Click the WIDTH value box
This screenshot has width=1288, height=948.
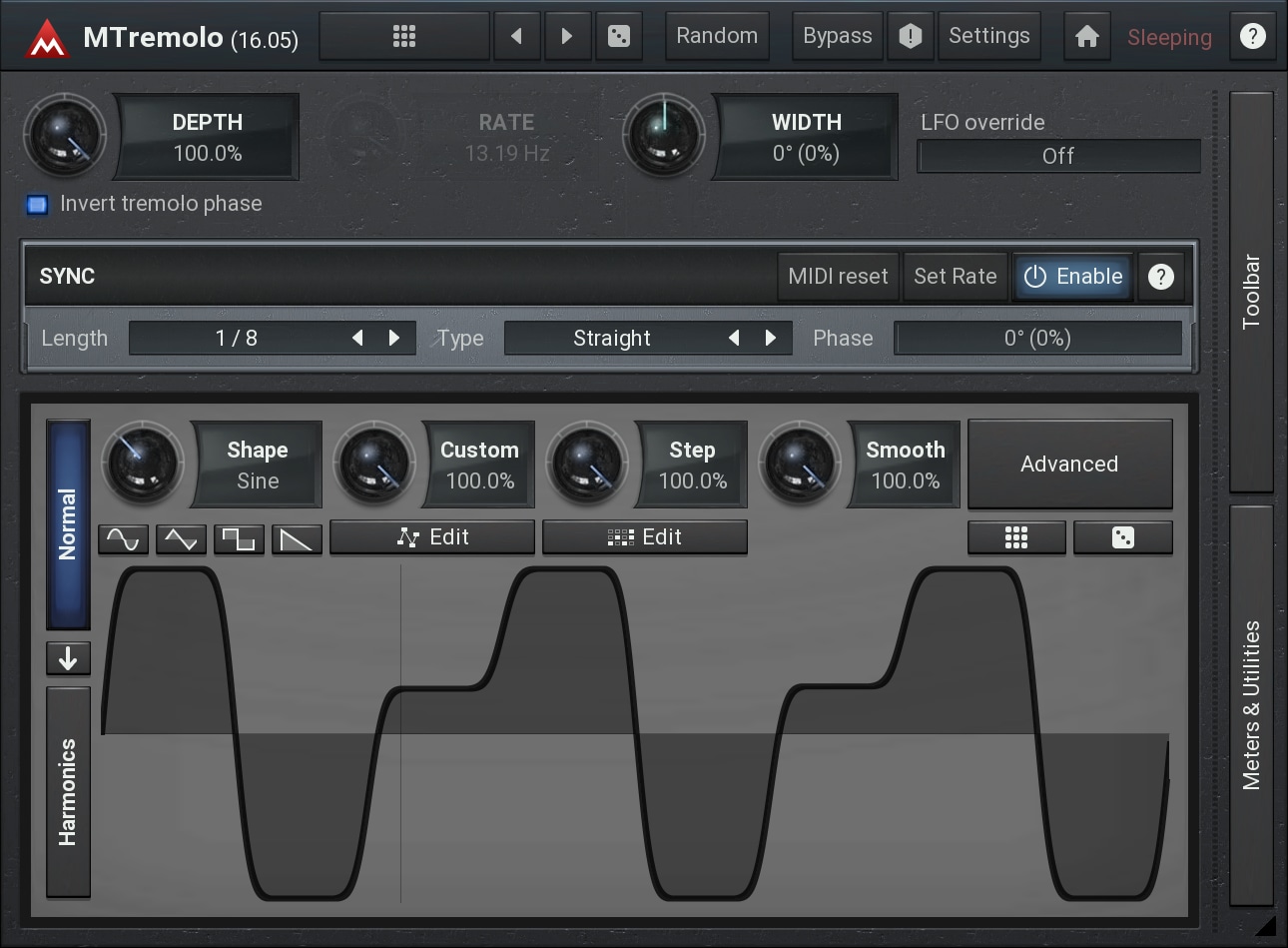[x=806, y=138]
